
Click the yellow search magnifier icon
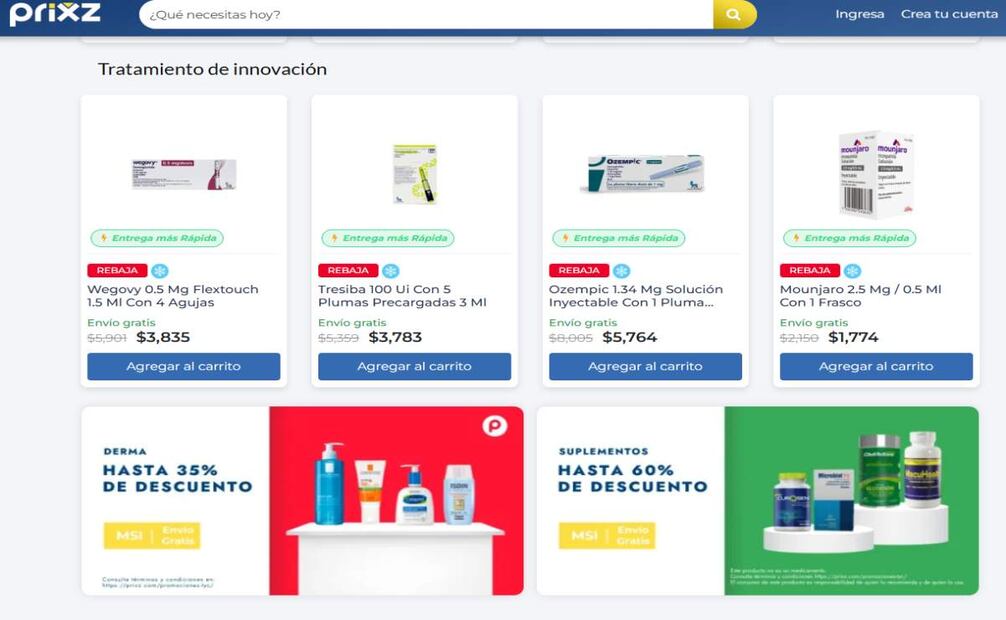[x=734, y=14]
